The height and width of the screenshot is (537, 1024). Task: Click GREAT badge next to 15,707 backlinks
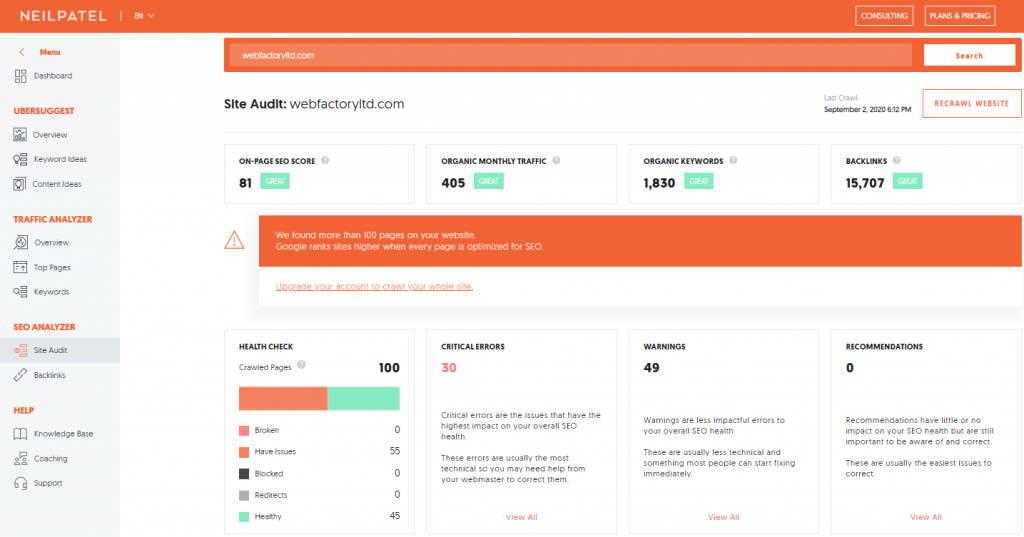pyautogui.click(x=908, y=181)
